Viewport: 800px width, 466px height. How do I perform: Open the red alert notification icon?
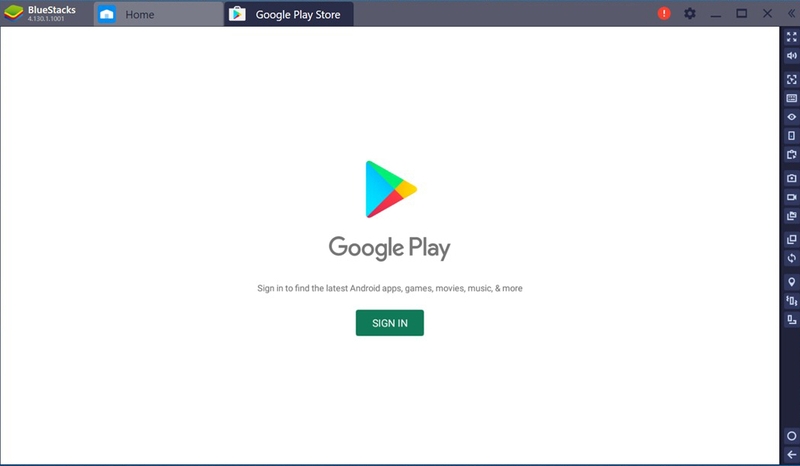[664, 13]
